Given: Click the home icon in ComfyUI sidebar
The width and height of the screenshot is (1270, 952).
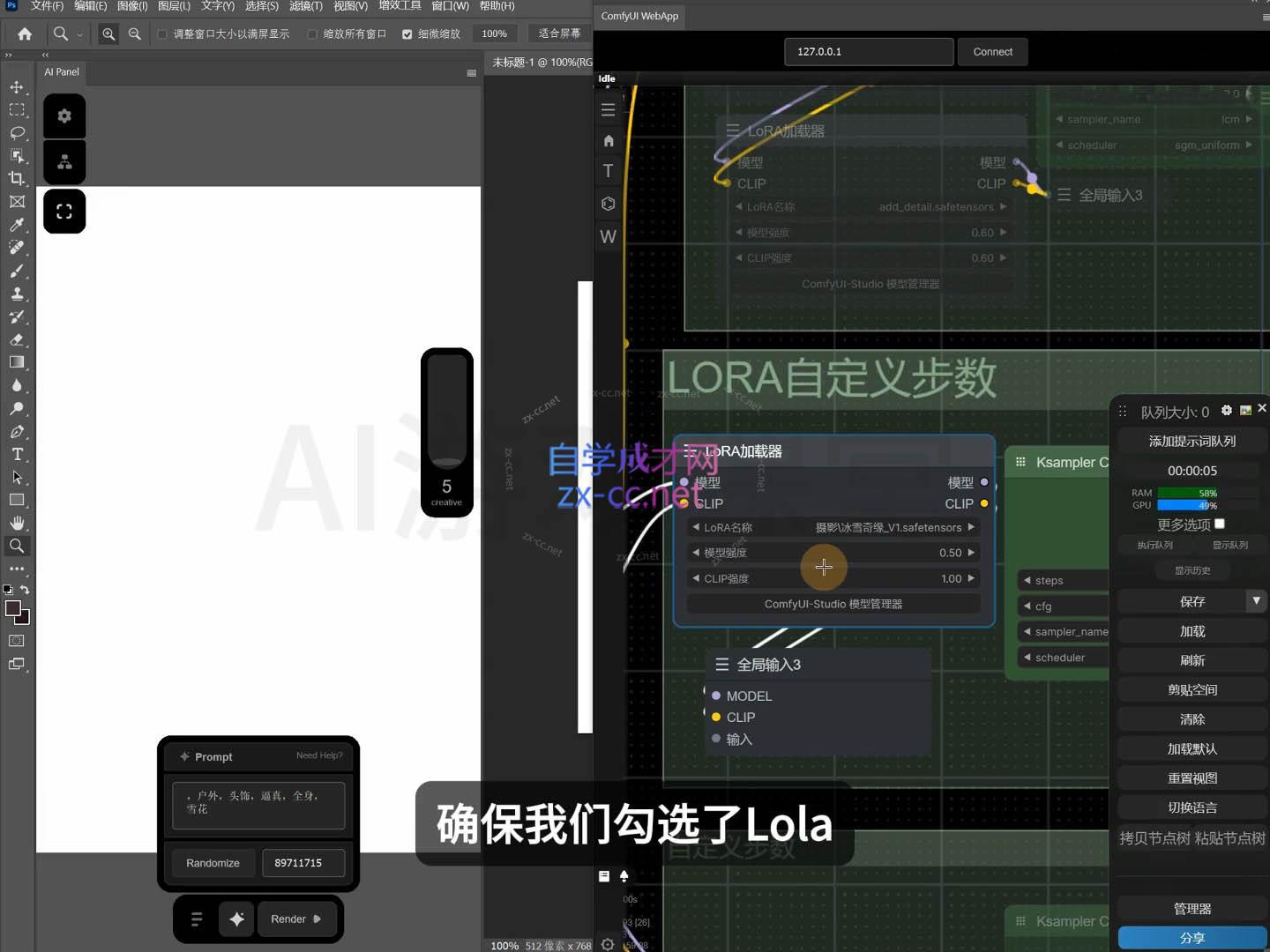Looking at the screenshot, I should point(608,141).
